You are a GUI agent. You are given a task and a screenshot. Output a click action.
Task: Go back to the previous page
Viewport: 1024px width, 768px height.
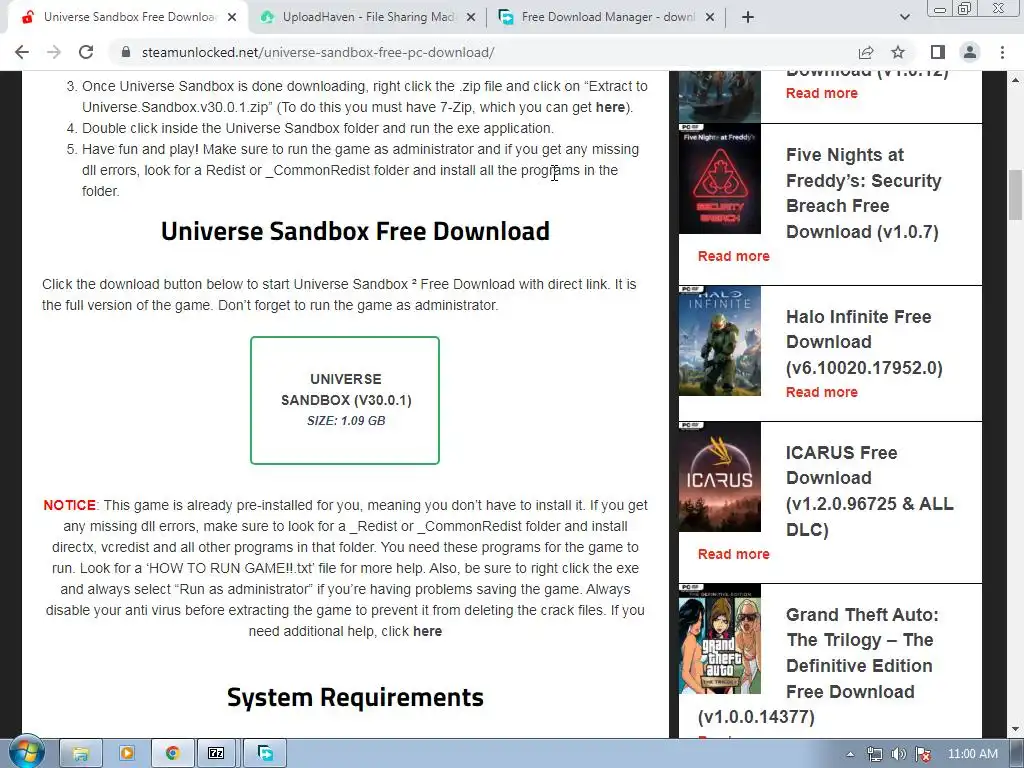click(x=22, y=52)
